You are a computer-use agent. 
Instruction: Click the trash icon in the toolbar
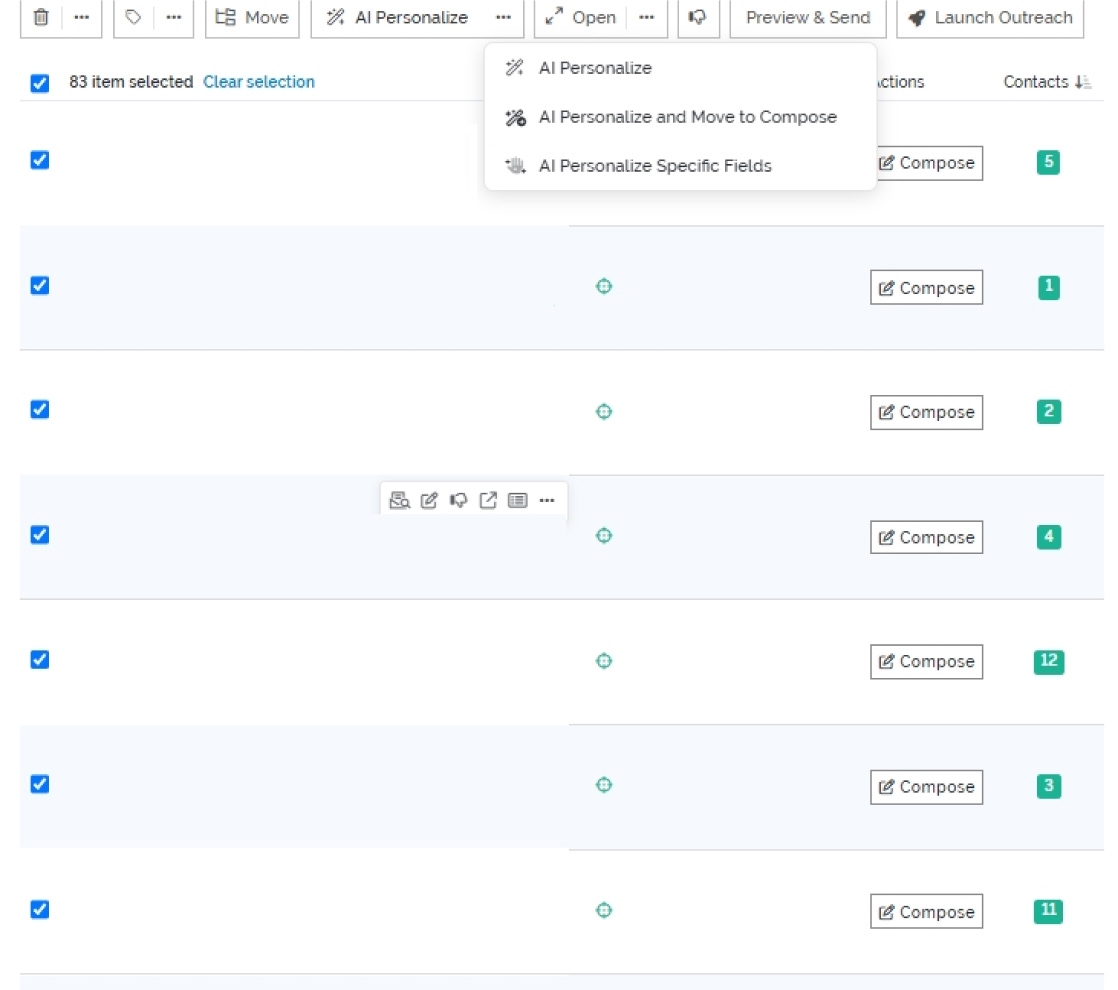[39, 17]
